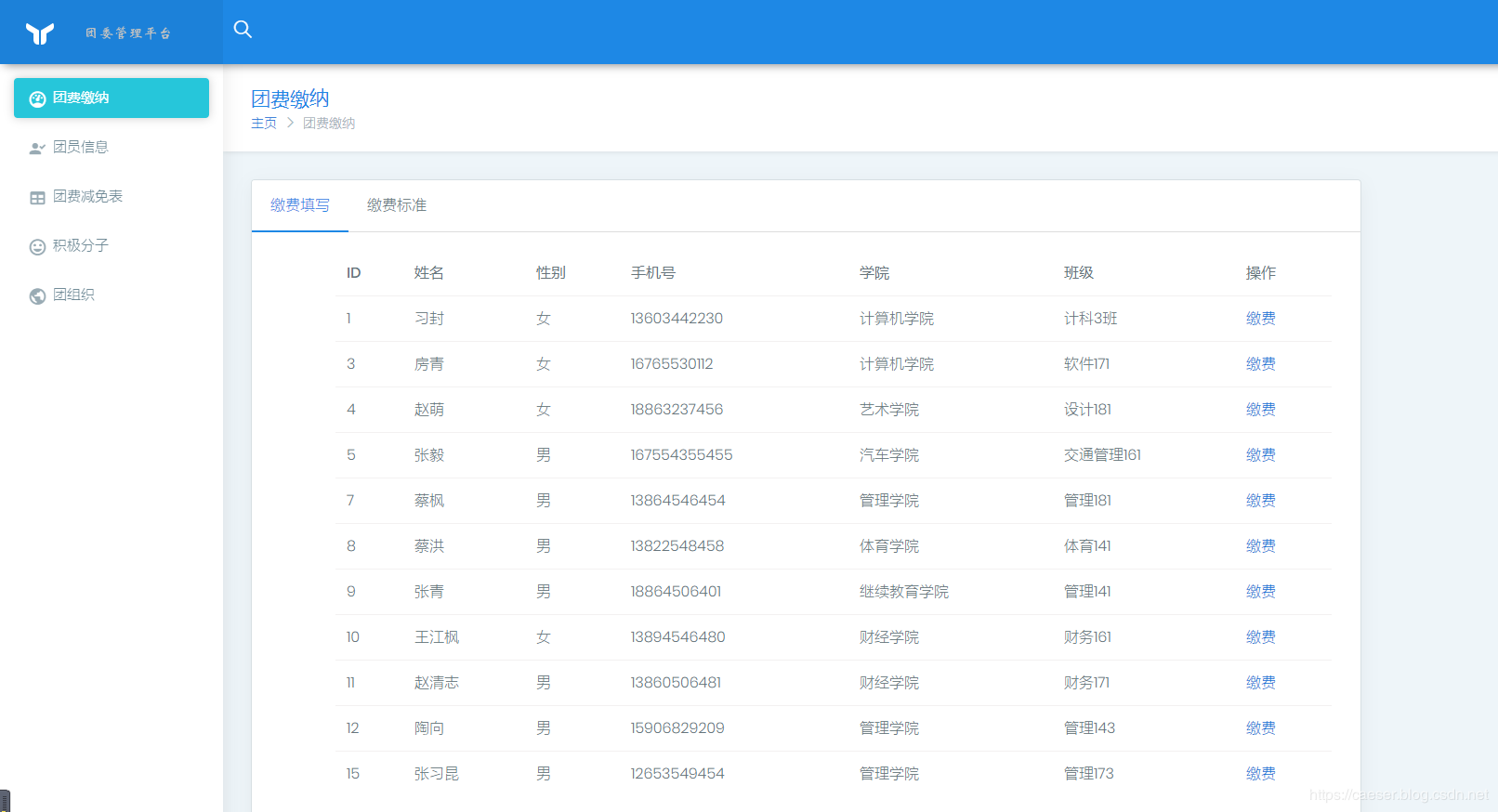
Task: Click 缴费 for 赵清志
Action: coord(1261,683)
